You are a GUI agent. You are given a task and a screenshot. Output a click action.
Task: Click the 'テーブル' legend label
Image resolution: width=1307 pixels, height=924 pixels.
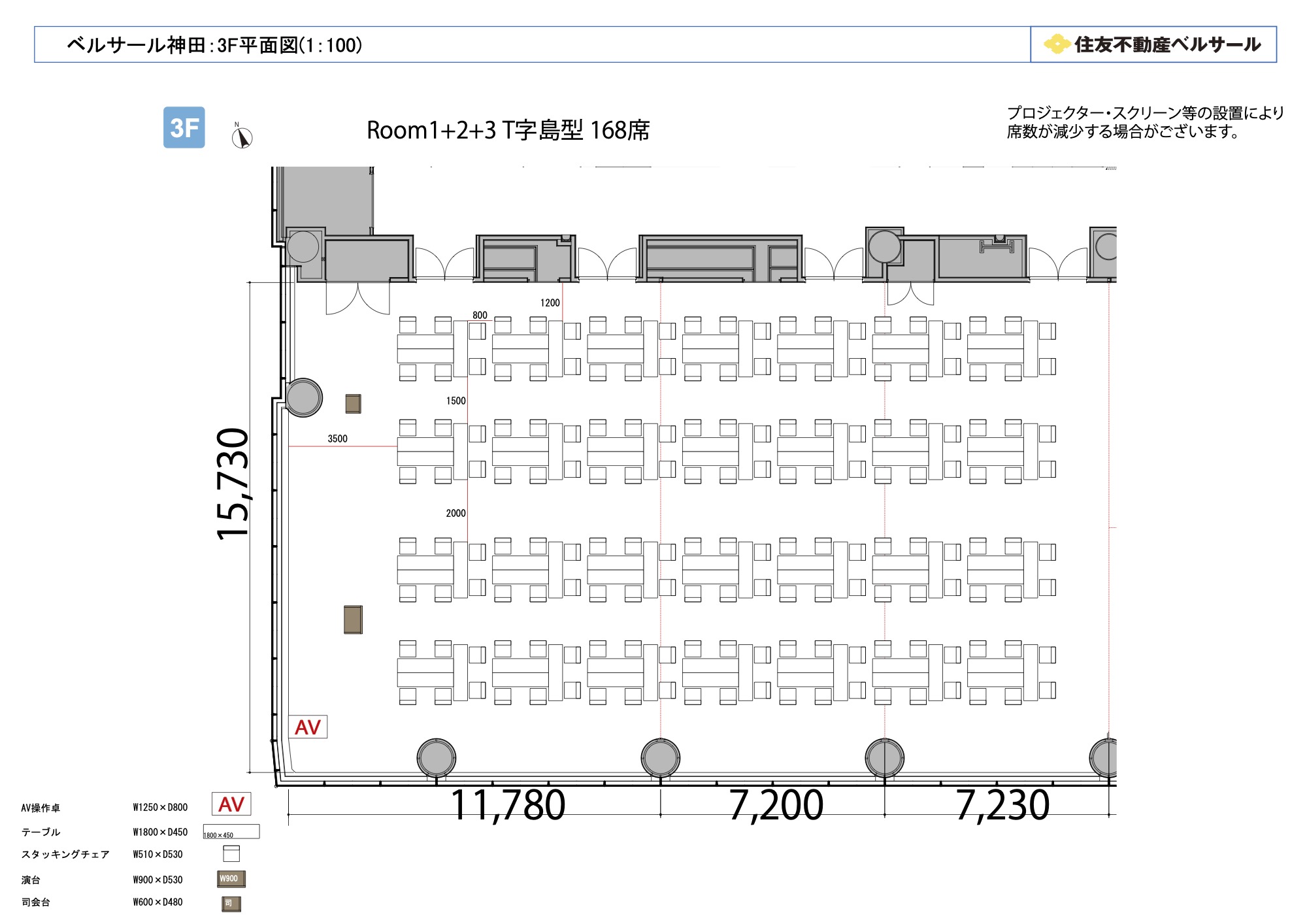coord(41,832)
